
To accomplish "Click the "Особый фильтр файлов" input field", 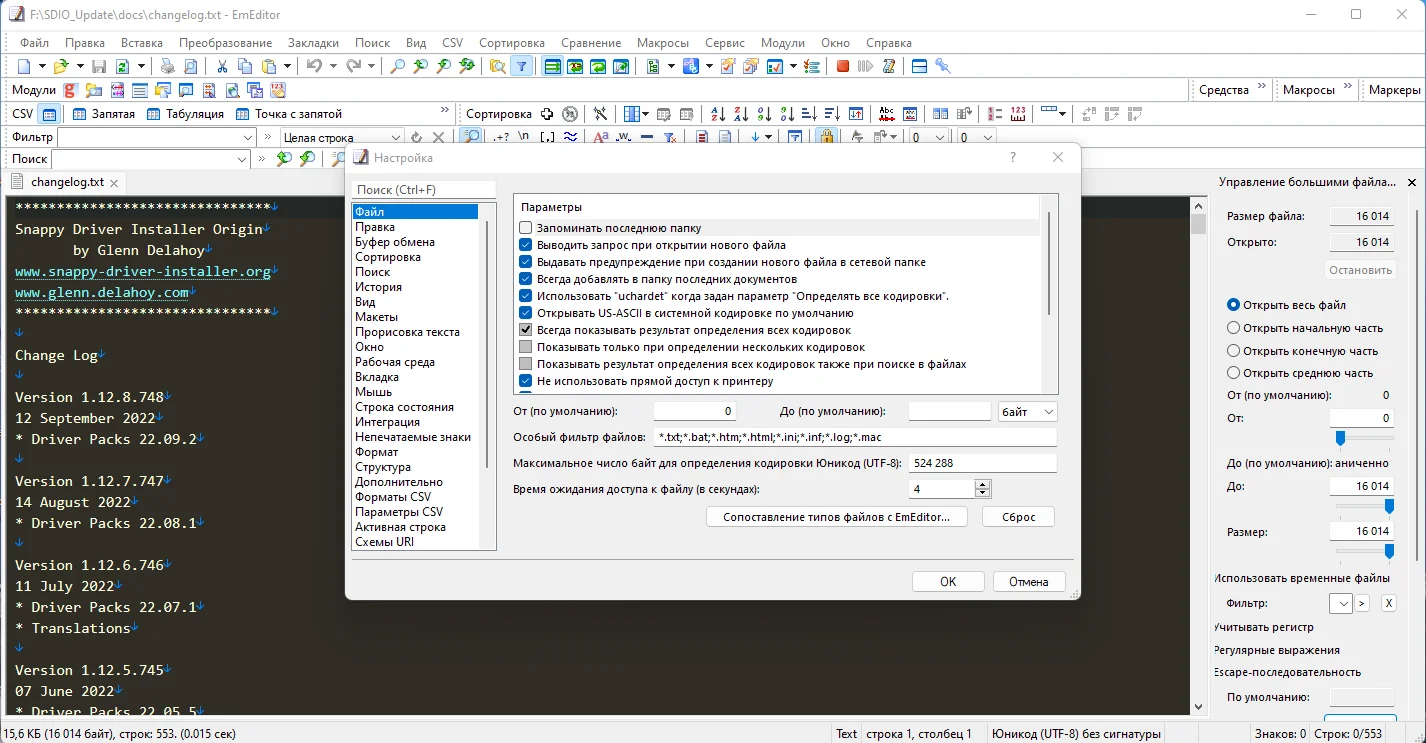I will tap(855, 438).
